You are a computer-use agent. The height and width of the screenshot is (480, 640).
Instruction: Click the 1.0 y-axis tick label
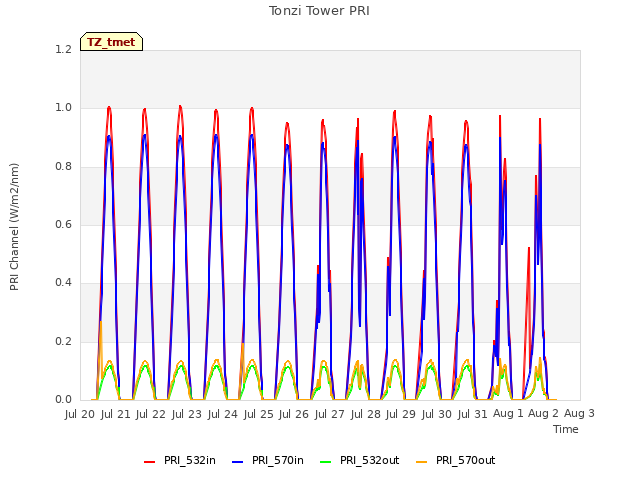tap(63, 108)
